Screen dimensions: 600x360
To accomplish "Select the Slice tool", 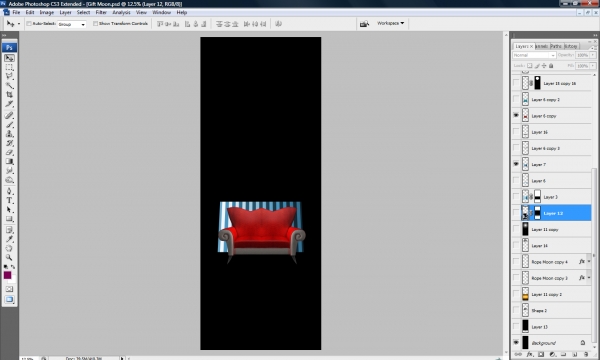I will point(10,104).
